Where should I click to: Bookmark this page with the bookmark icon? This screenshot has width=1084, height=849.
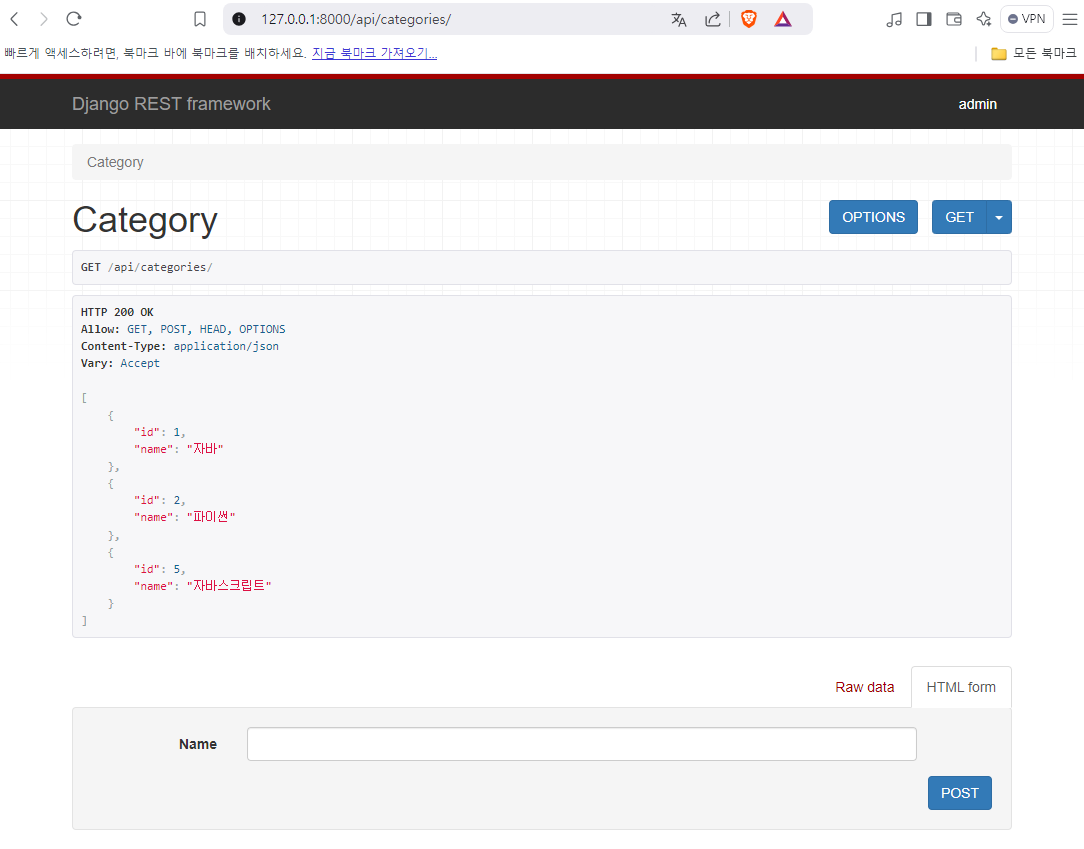click(x=200, y=19)
